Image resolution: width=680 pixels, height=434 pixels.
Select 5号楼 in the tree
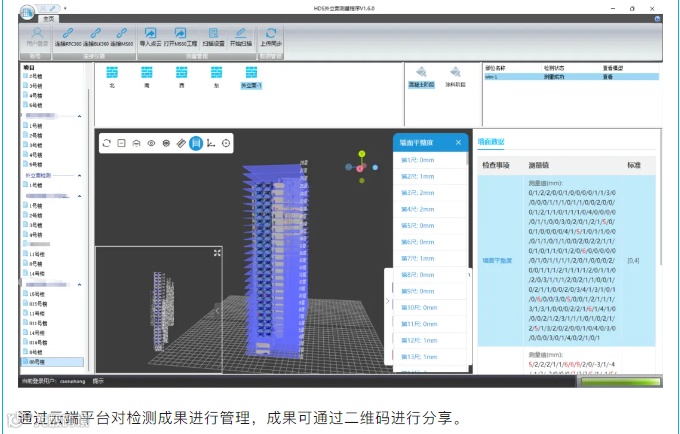coord(33,164)
